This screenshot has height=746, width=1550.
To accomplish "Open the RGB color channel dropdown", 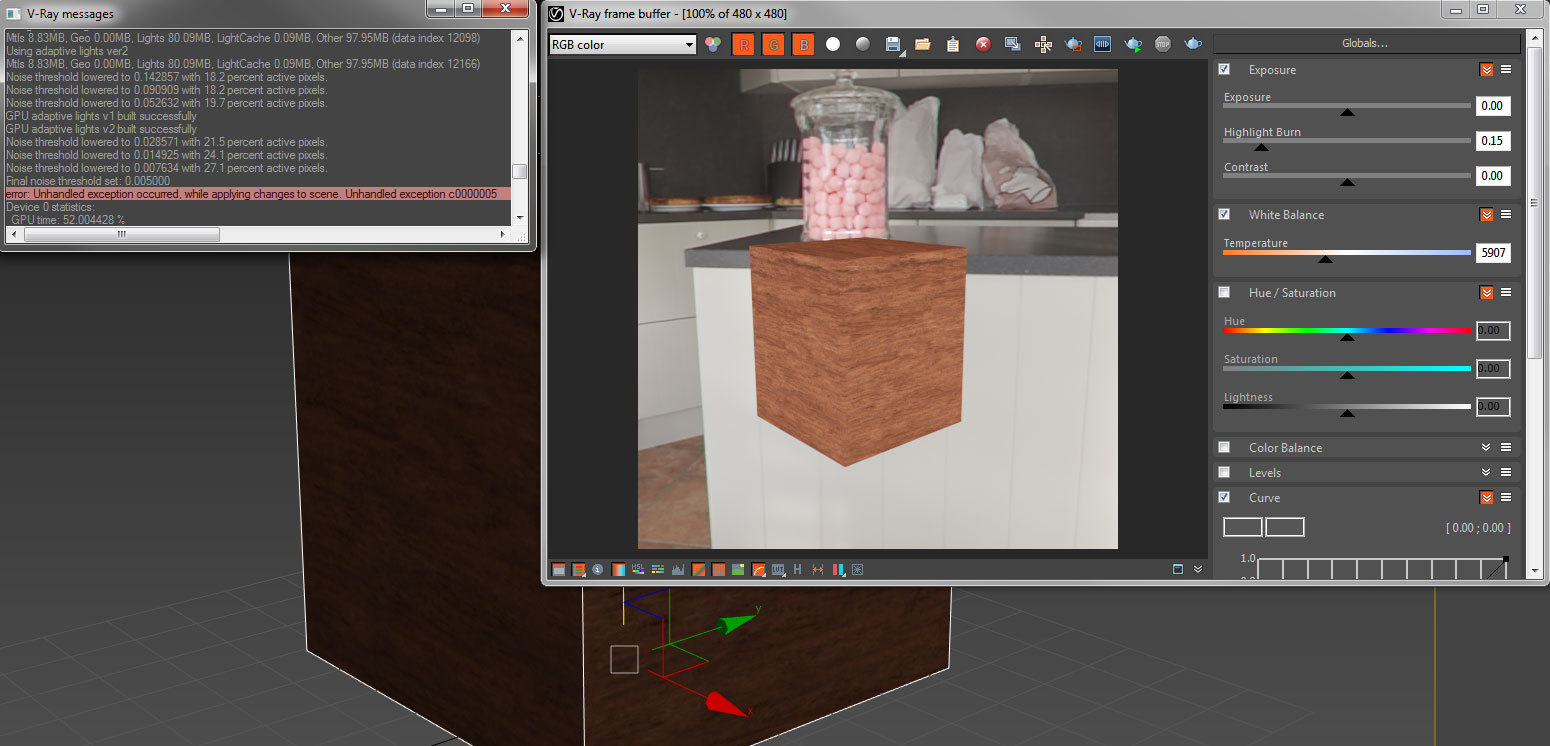I will coord(623,44).
